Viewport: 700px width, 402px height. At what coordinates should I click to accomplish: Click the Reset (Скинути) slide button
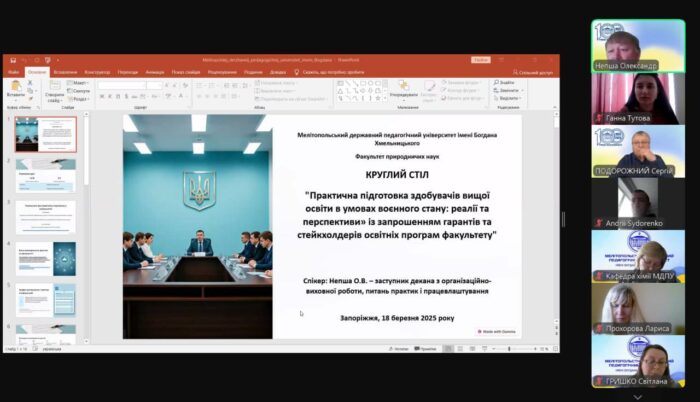tap(80, 90)
